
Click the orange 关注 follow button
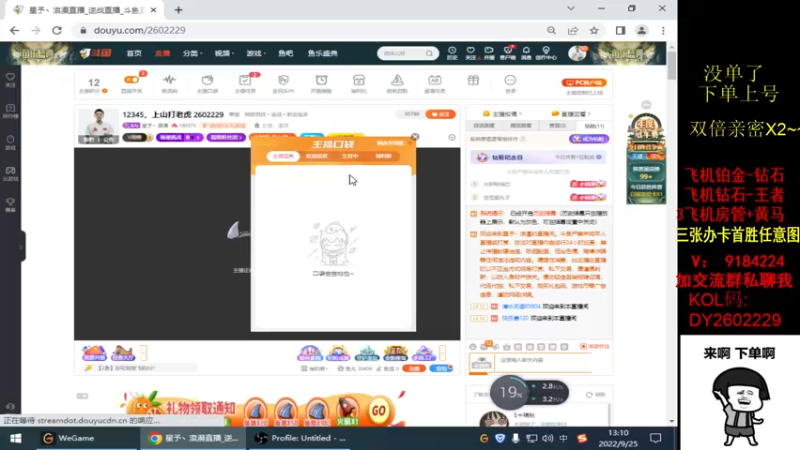[440, 114]
